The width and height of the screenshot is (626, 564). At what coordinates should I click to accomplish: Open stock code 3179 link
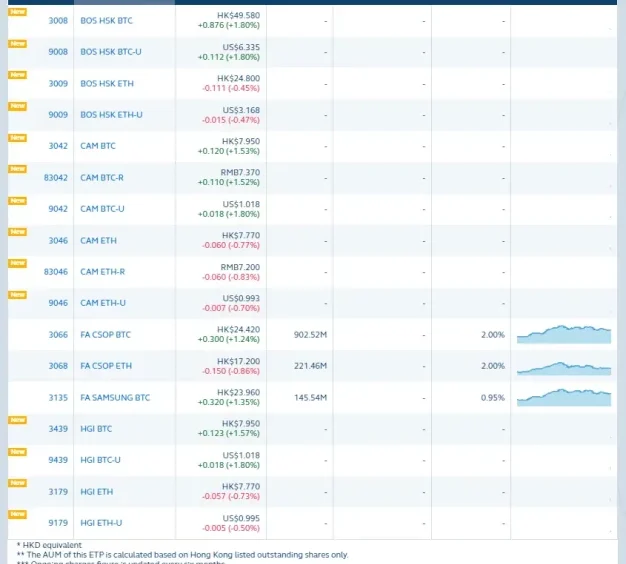click(58, 492)
